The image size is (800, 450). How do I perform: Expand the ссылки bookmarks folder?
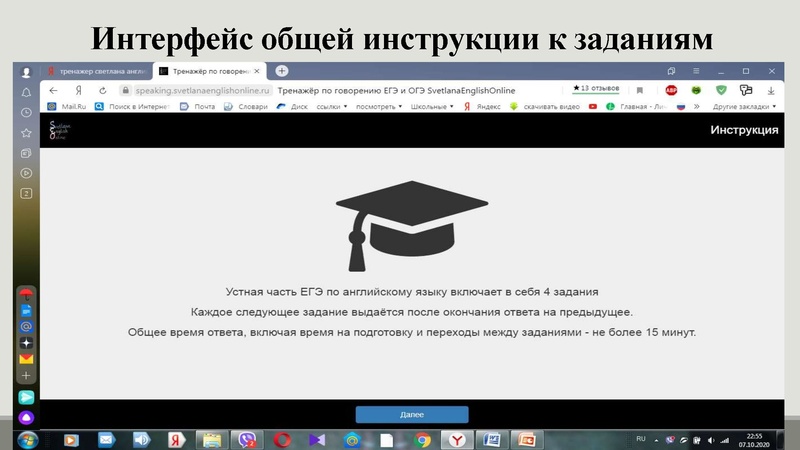[332, 107]
